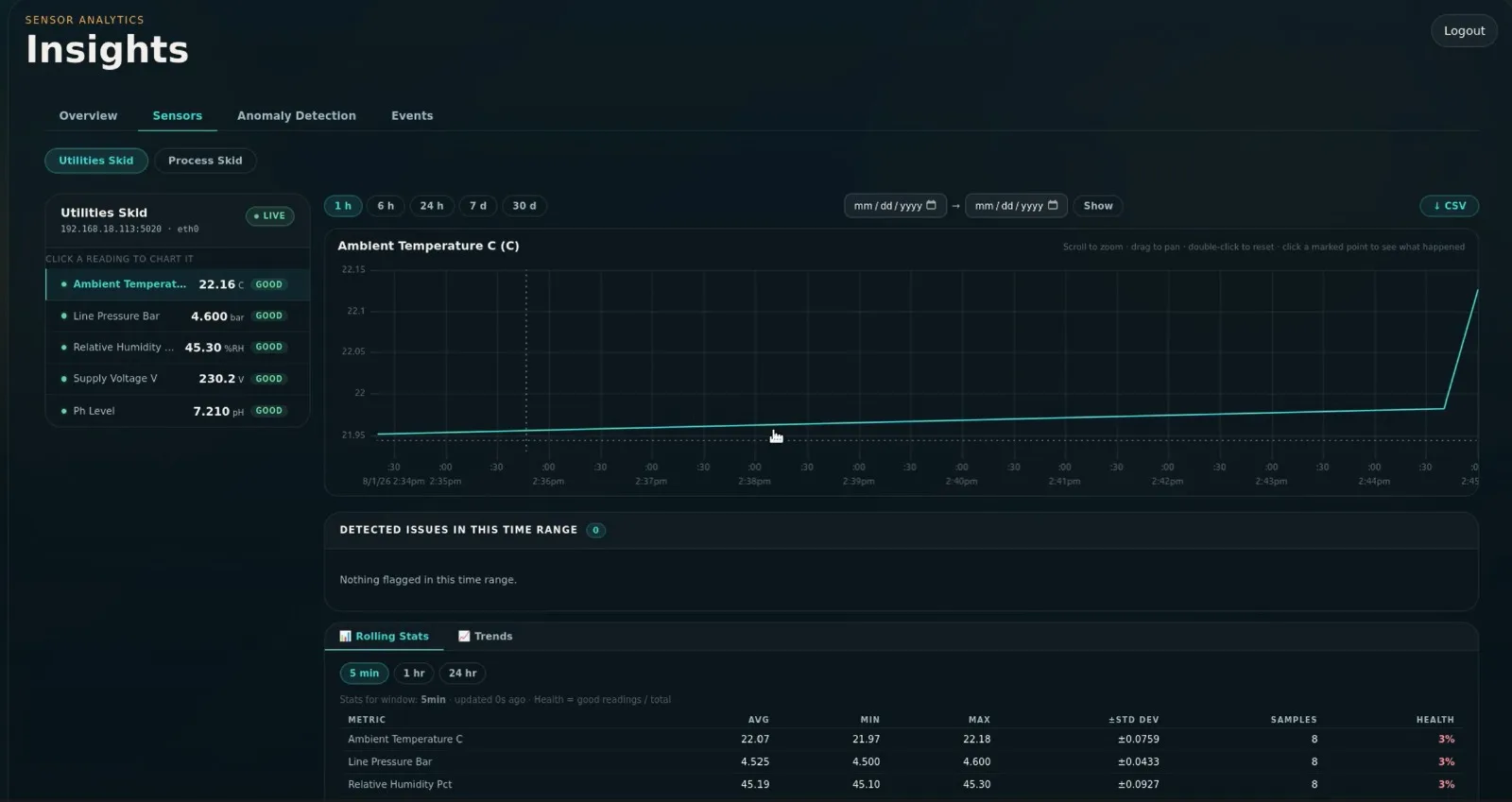Open the Trends tab
This screenshot has width=1512, height=802.
486,637
